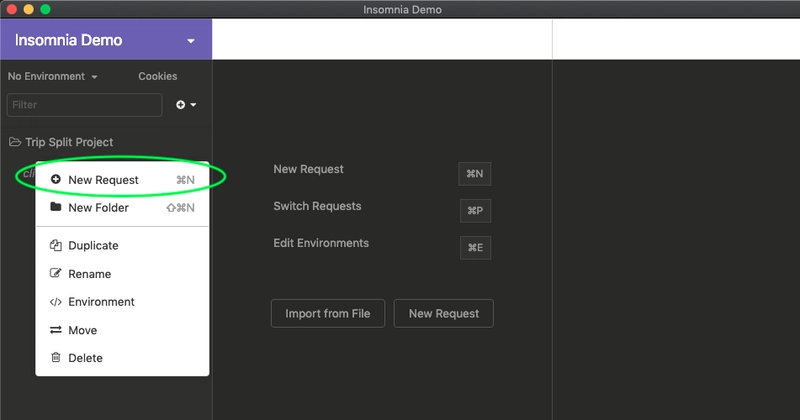This screenshot has height=420, width=800.
Task: Open the plus create-new dropdown
Action: click(186, 105)
